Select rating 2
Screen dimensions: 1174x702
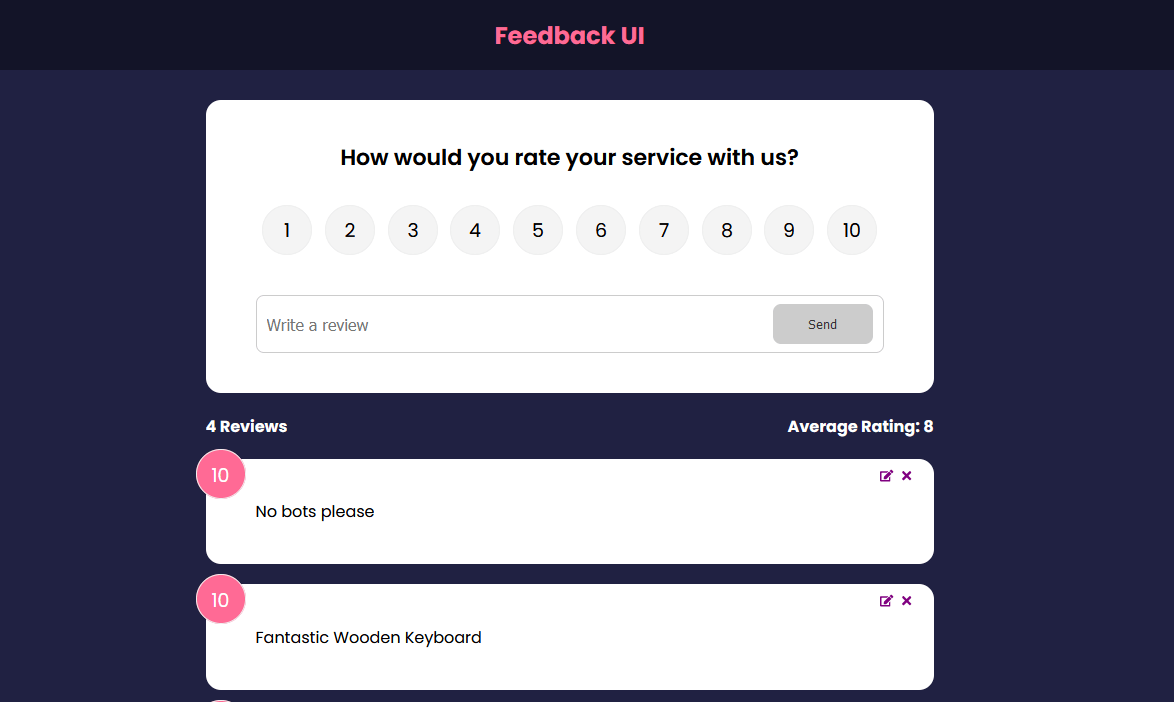[349, 230]
